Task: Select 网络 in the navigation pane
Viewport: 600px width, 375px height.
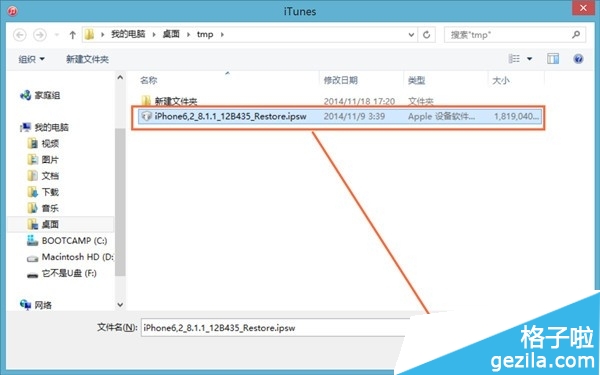Action: (43, 305)
